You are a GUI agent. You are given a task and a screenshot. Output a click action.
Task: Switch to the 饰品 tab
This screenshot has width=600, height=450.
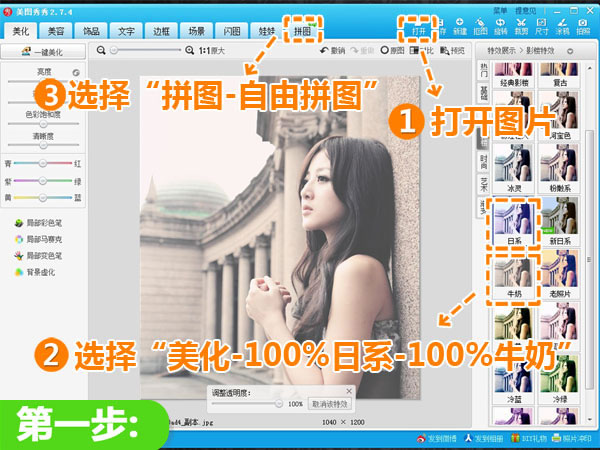click(x=91, y=31)
